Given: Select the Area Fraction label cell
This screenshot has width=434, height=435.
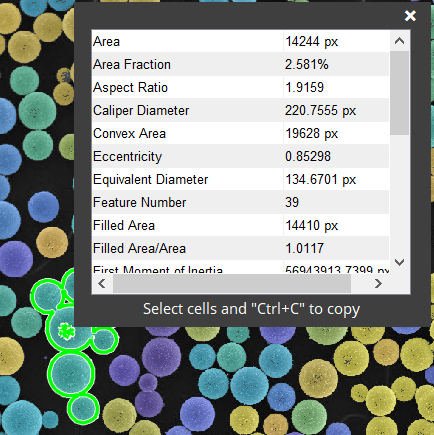Looking at the screenshot, I should (187, 64).
